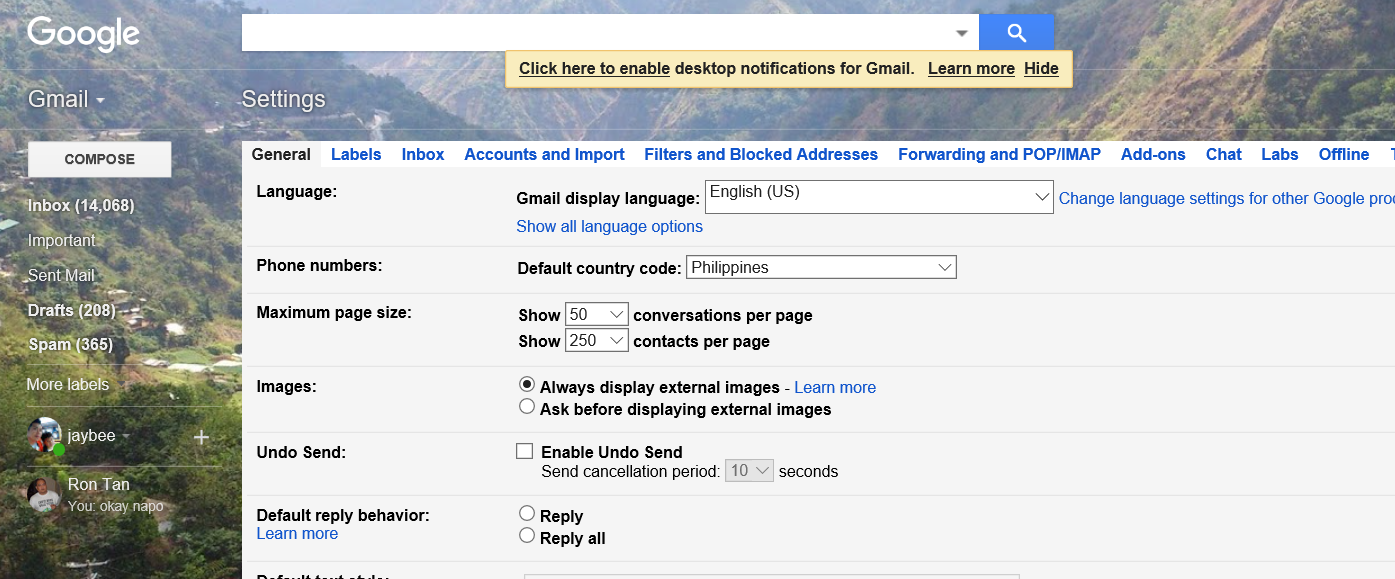Open contacts per page dropdown
1395x579 pixels.
pyautogui.click(x=596, y=340)
